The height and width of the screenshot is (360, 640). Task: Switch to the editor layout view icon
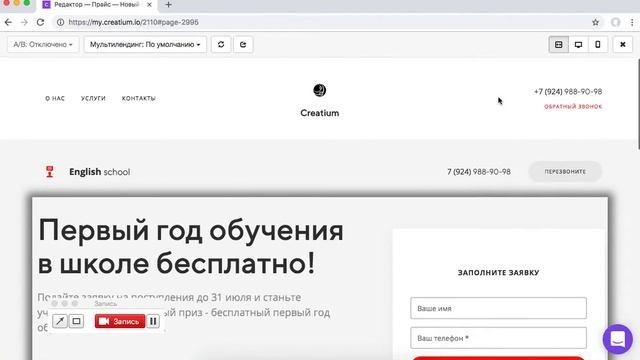tap(558, 44)
